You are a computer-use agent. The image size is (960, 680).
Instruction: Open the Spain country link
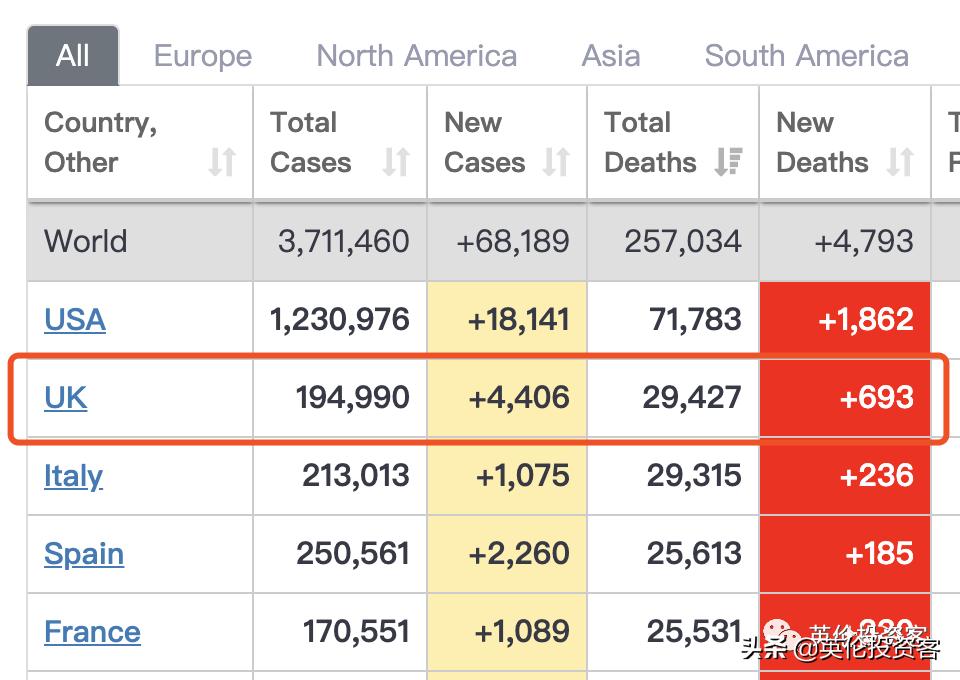[84, 554]
